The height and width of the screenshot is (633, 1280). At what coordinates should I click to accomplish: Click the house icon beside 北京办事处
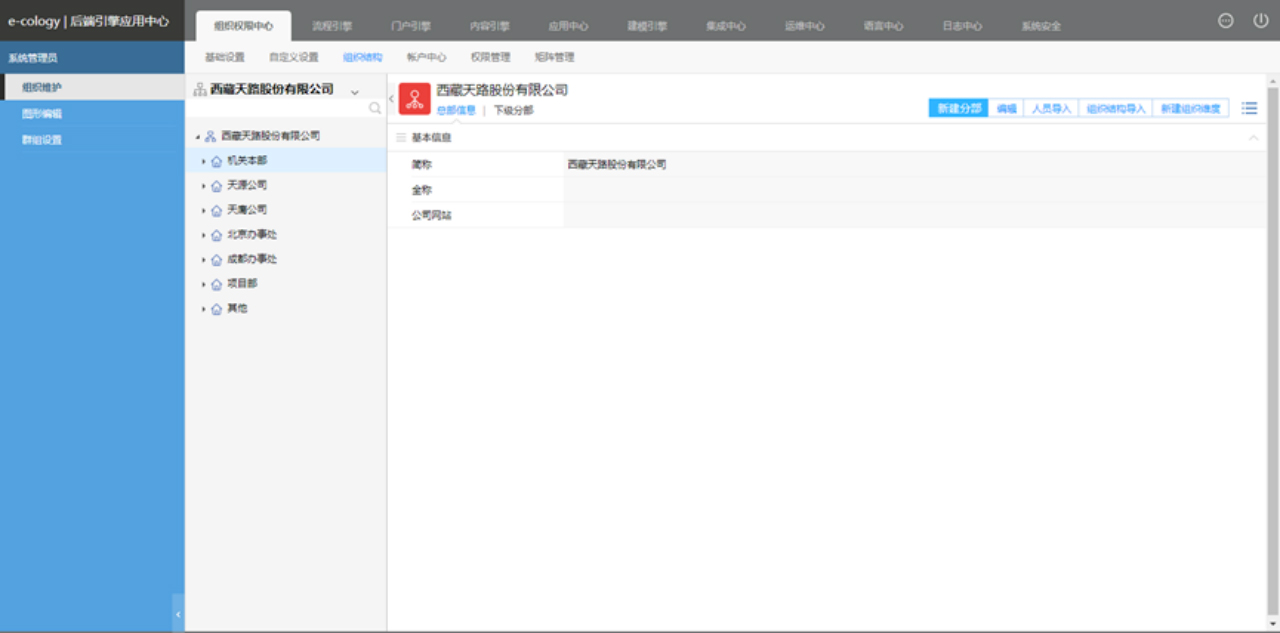pyautogui.click(x=216, y=235)
